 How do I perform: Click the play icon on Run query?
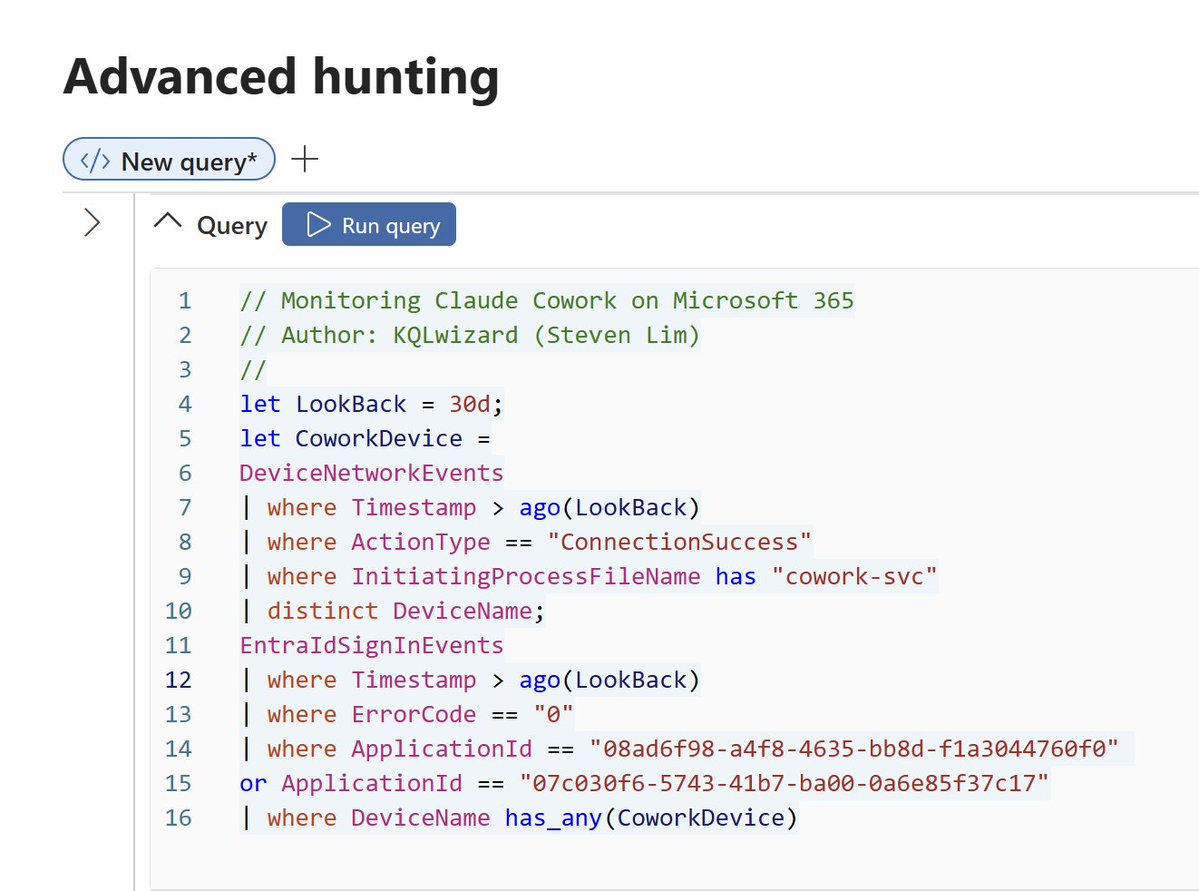pos(317,225)
